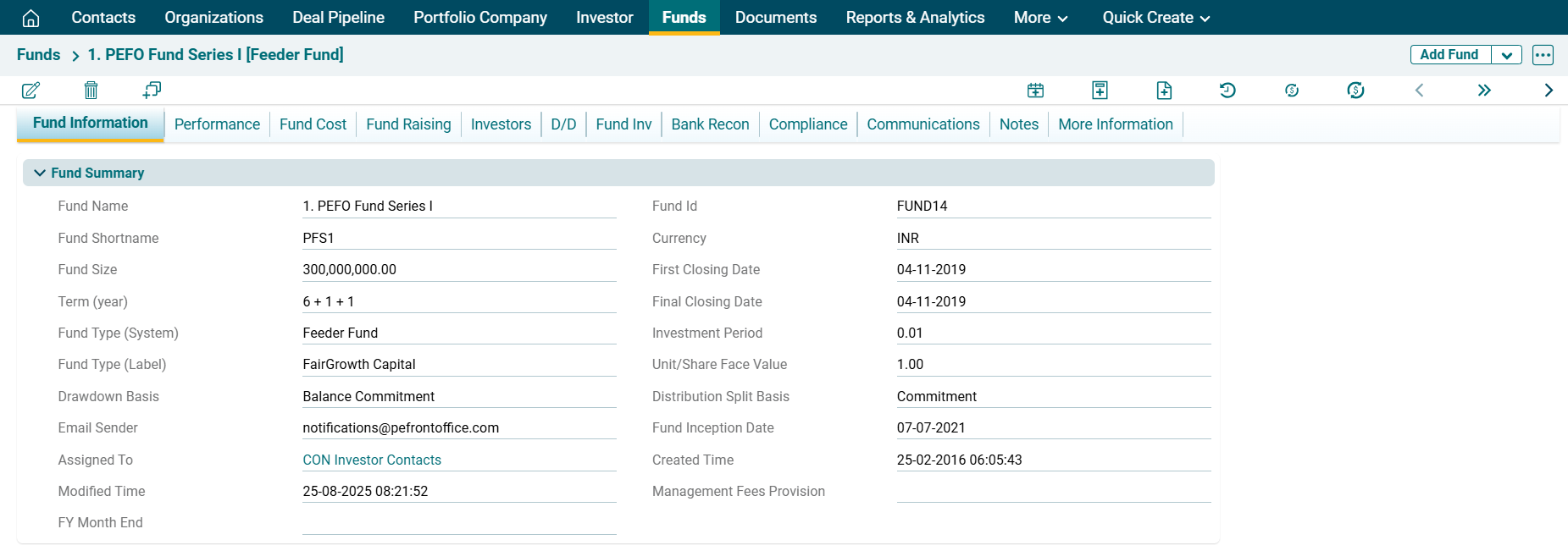
Task: Click the calendar add event icon
Action: tap(1035, 91)
